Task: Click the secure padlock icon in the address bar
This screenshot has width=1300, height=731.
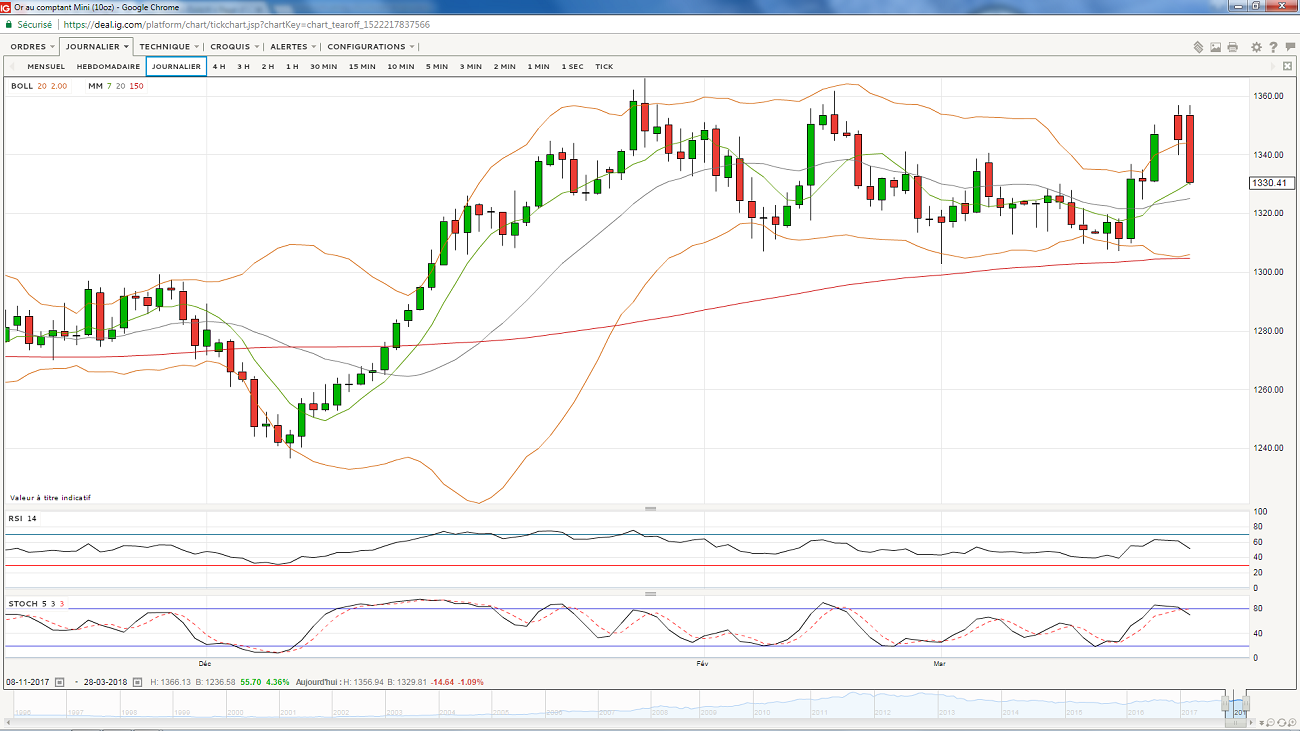Action: [9, 24]
